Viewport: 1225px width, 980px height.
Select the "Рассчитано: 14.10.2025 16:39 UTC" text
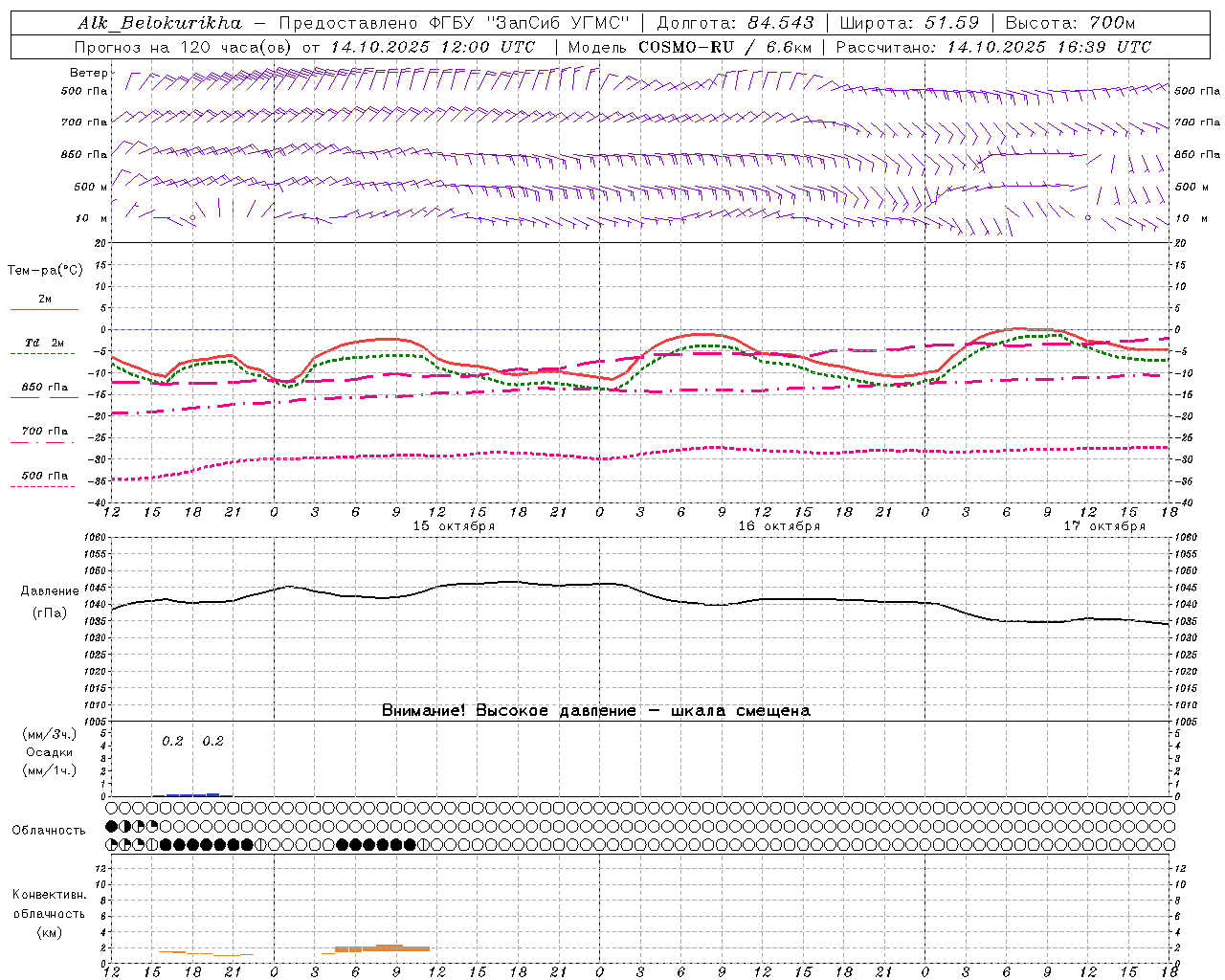point(993,47)
